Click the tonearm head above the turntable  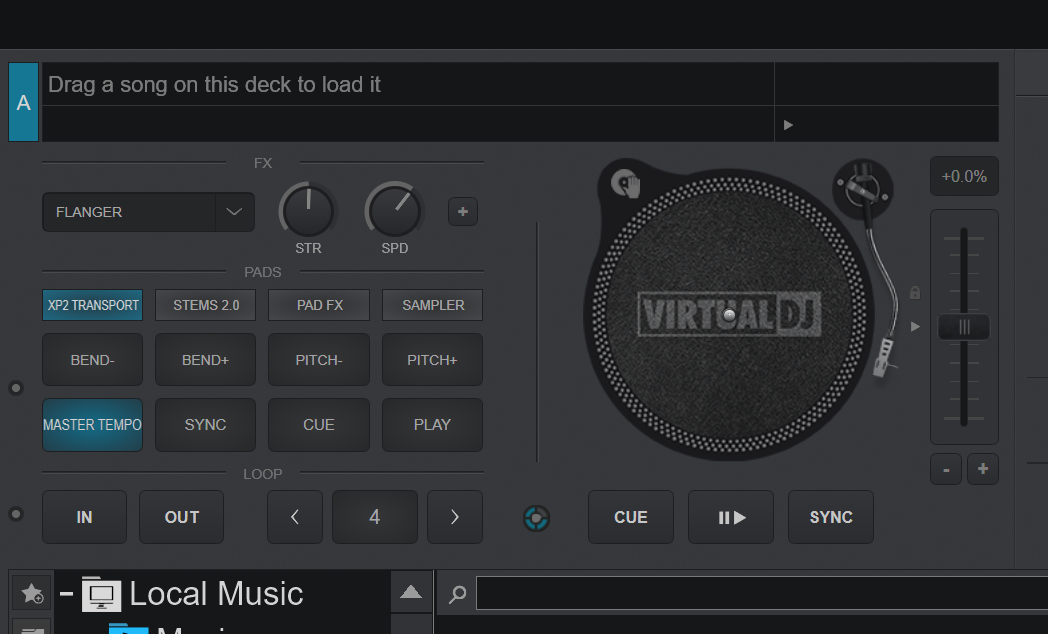862,189
